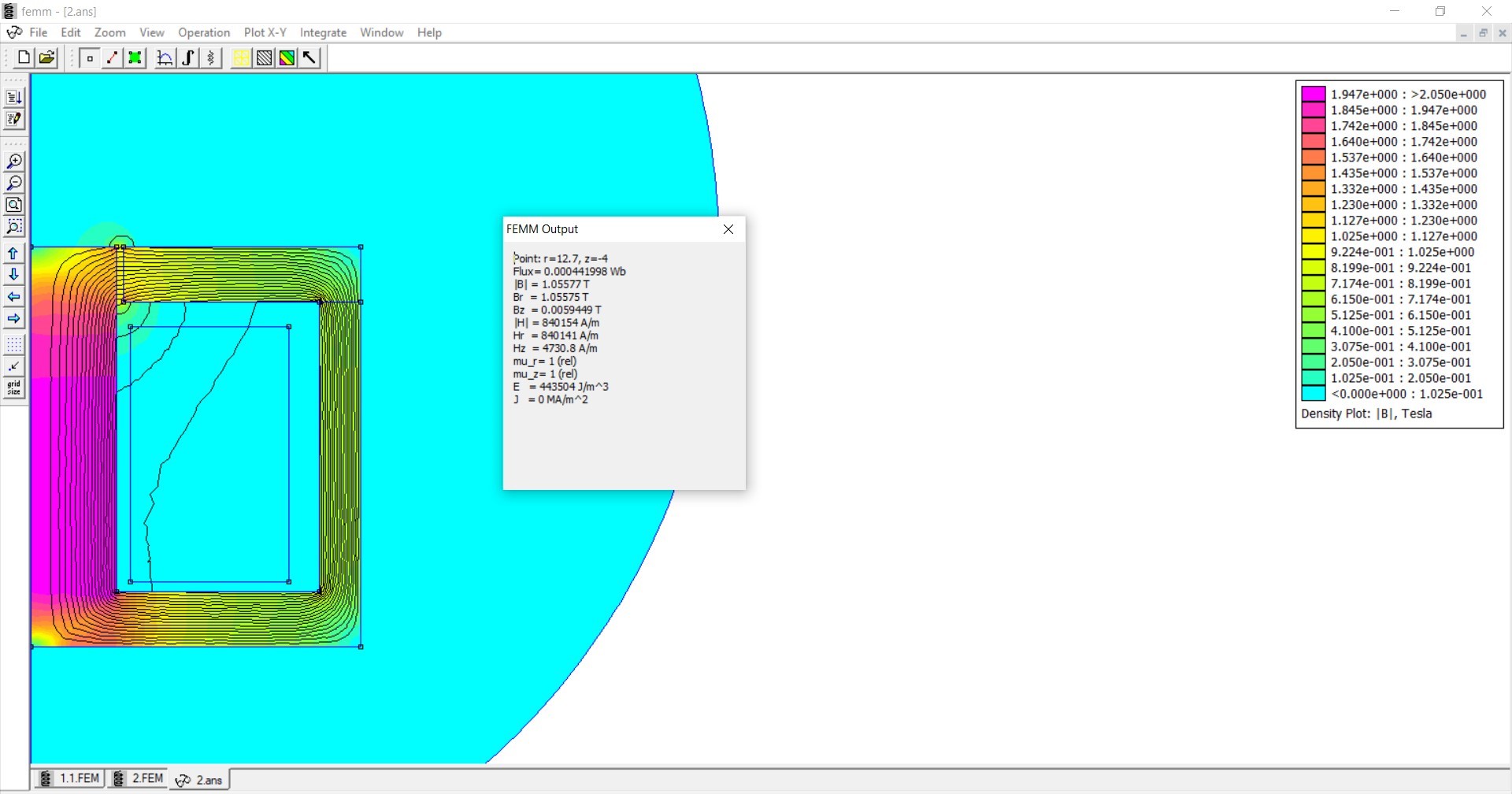Click the 'Point: r=12.7, z=-4' output line
Screen dimensions: 1512x794
pyautogui.click(x=561, y=258)
